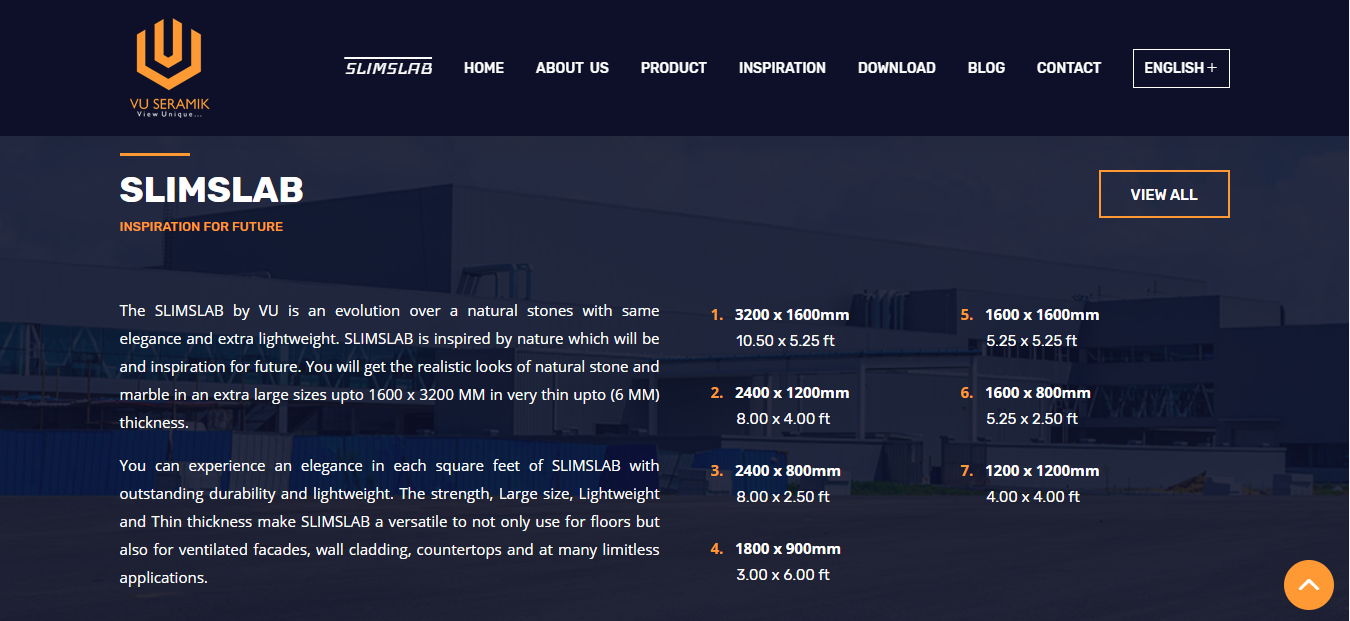Open the Product menu
Viewport: 1350px width, 621px height.
pos(674,68)
